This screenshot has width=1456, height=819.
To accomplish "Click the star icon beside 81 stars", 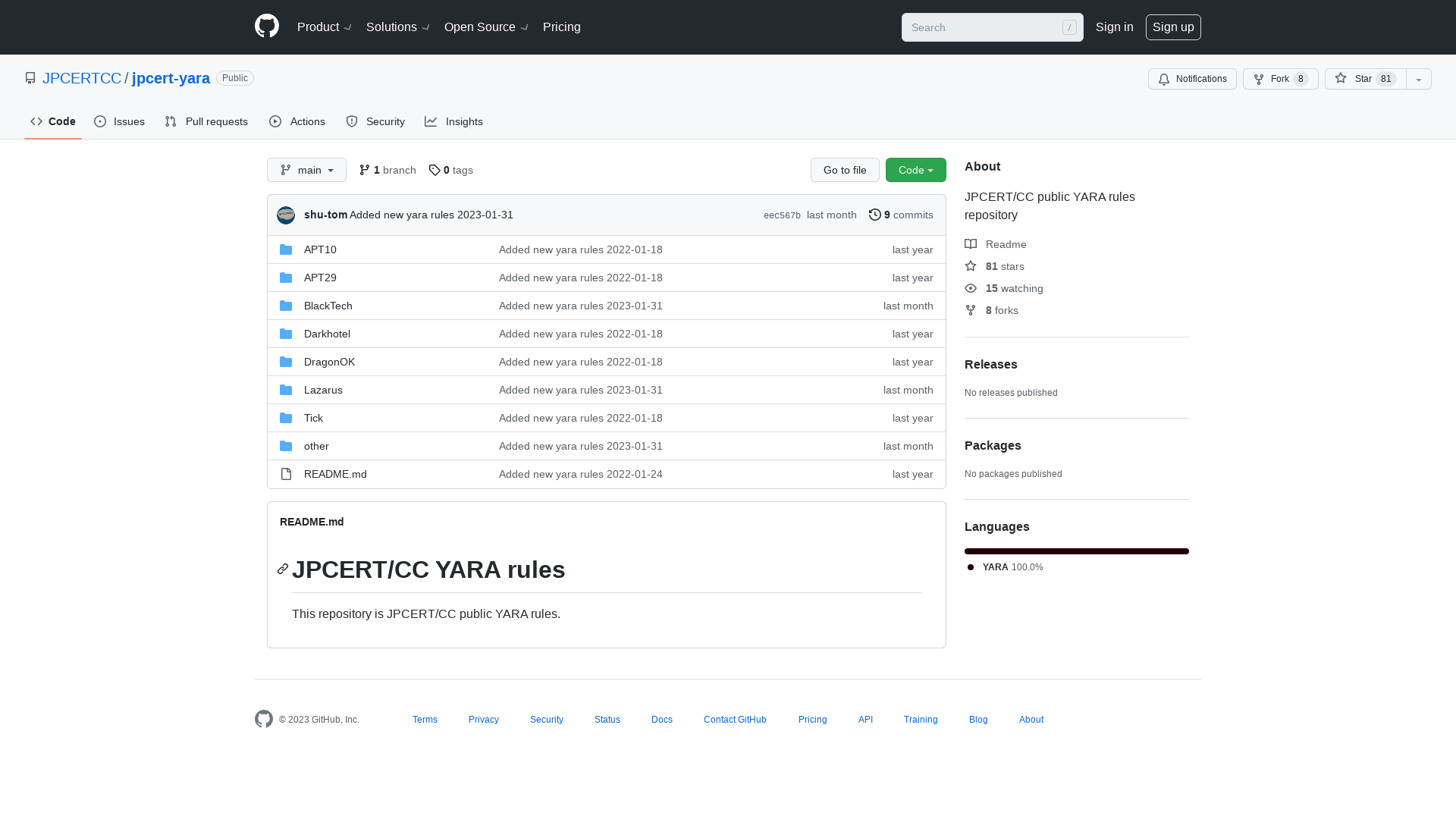I will [x=971, y=266].
